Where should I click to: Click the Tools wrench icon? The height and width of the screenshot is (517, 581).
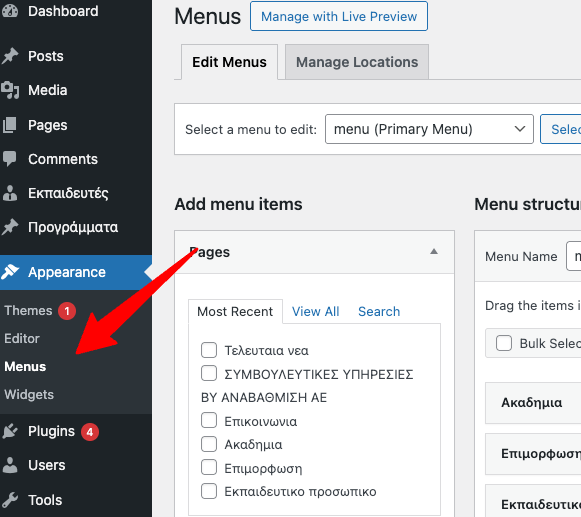pyautogui.click(x=10, y=500)
